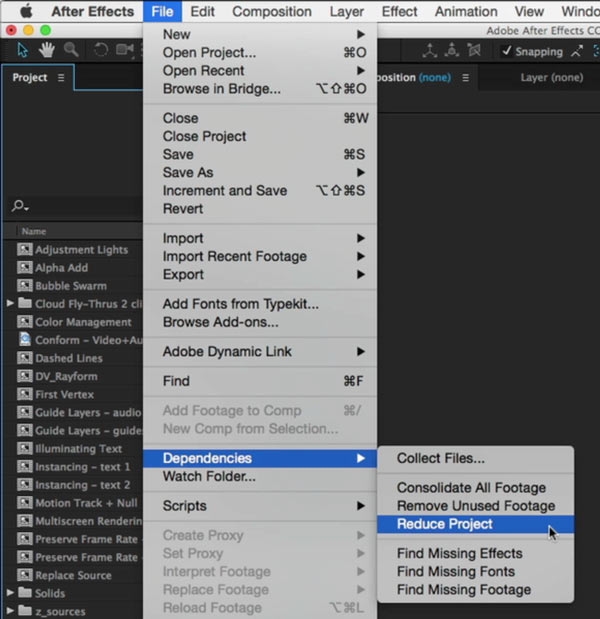The width and height of the screenshot is (600, 619).
Task: Select the Illuminating Text composition
Action: pos(79,448)
